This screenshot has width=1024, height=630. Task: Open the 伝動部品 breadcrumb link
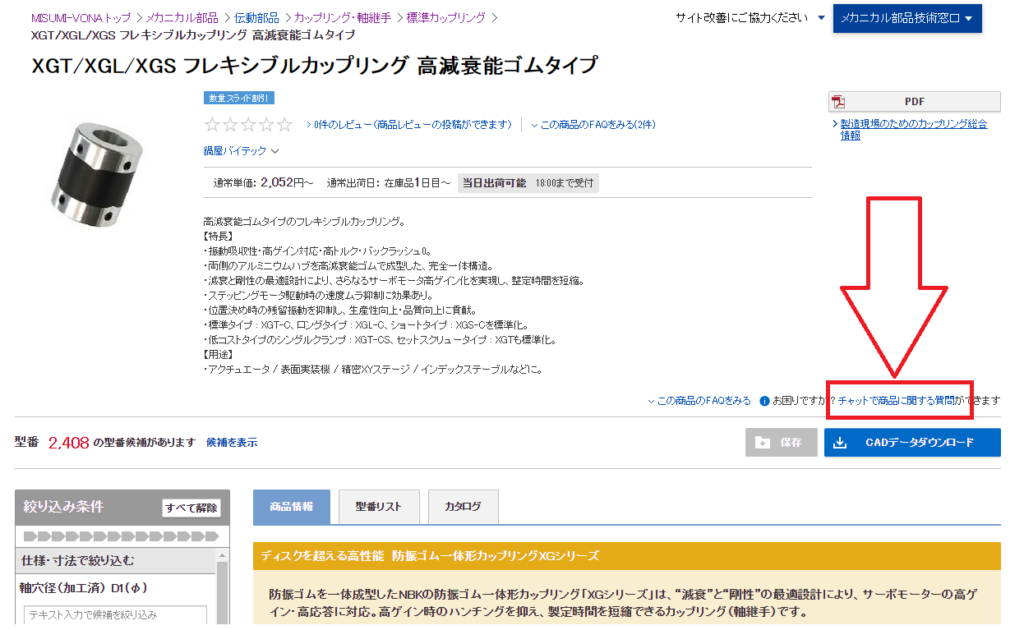point(258,18)
